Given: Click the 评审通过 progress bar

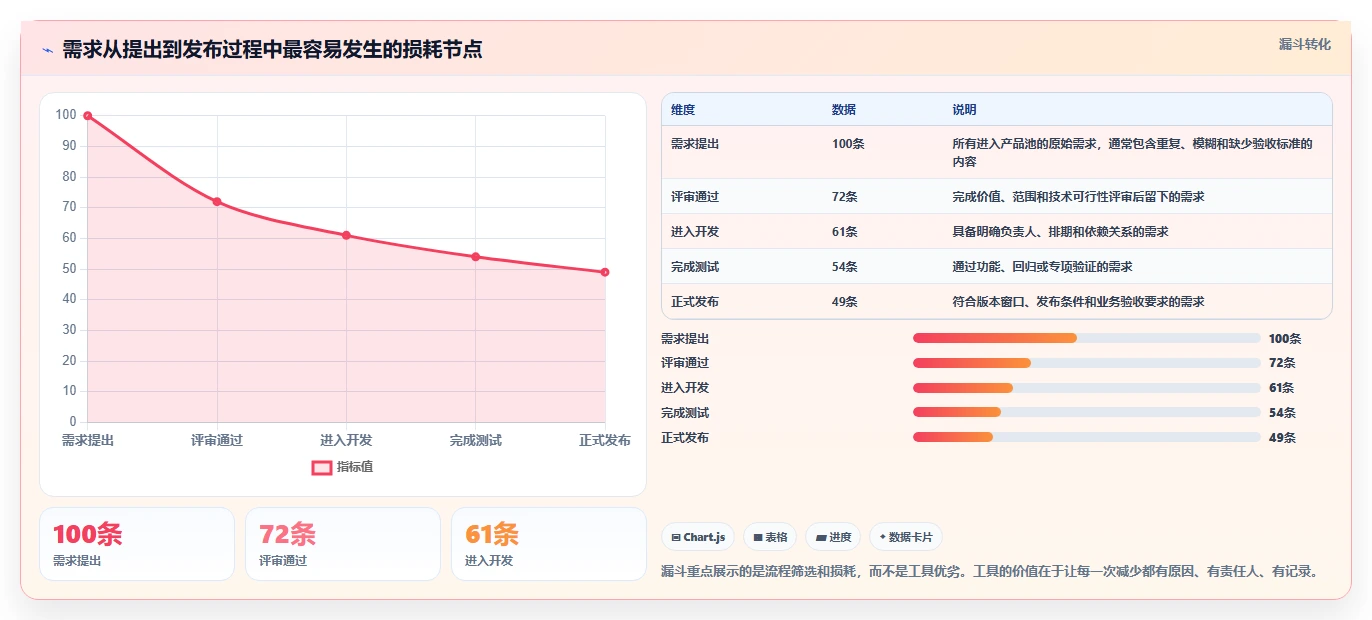Looking at the screenshot, I should point(1086,363).
